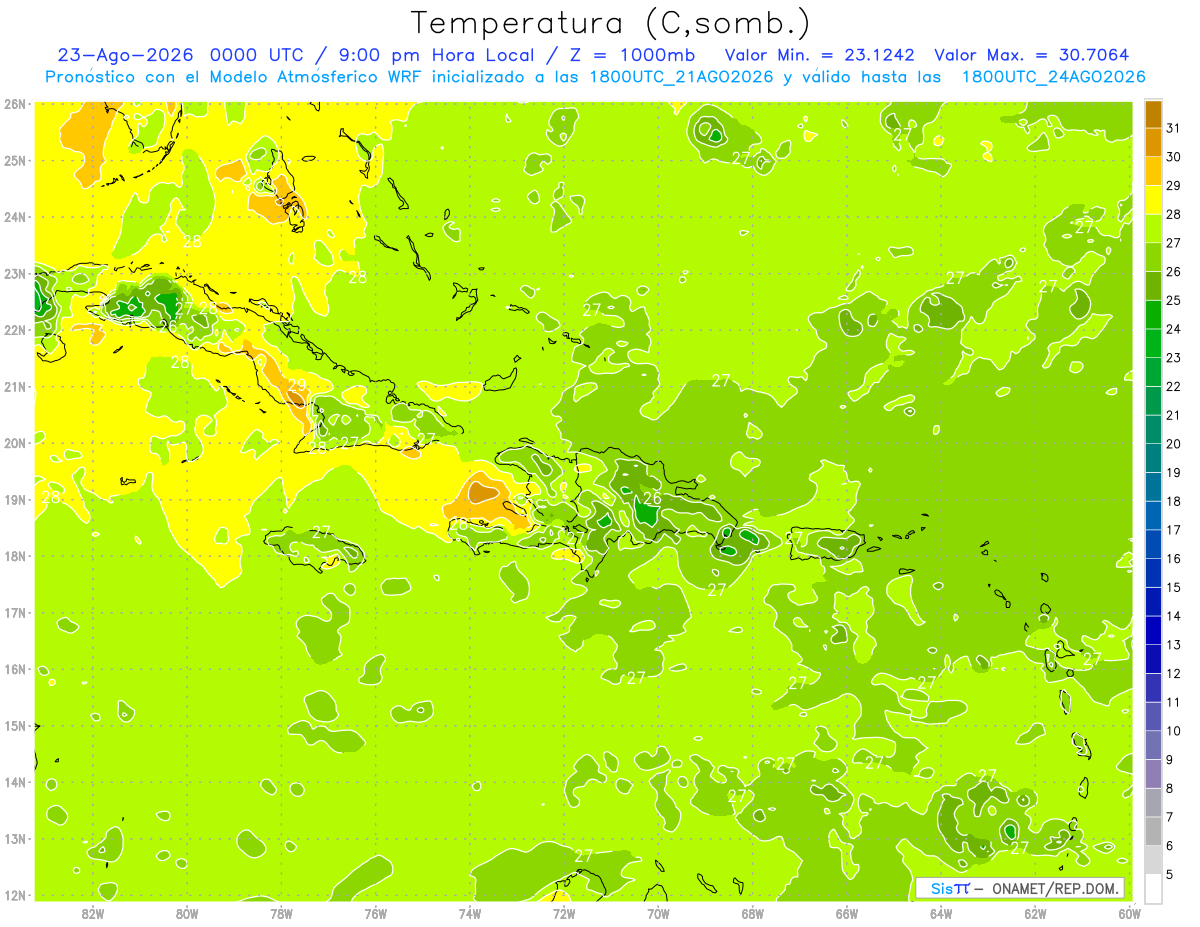Screen dimensions: 1200x927
Task: Click the "ONAMET/REP.DOM." credit box
Action: (x=1020, y=888)
